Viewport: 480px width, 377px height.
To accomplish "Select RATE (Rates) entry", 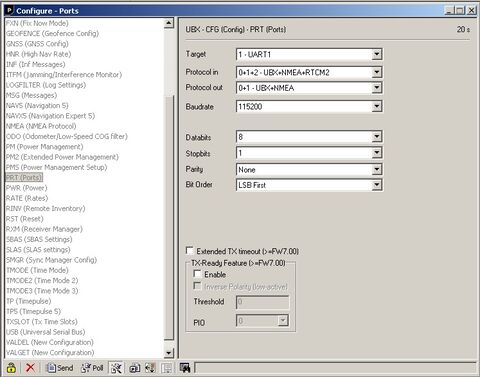I will [27, 199].
